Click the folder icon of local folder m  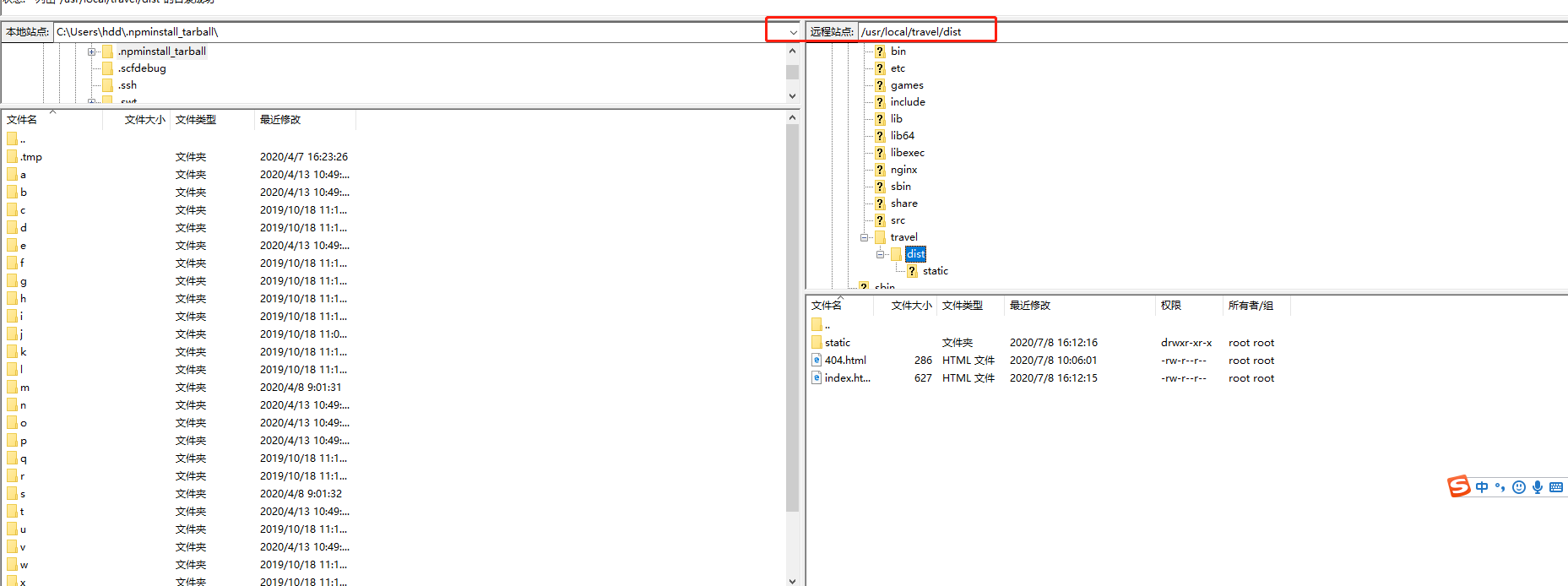(12, 387)
